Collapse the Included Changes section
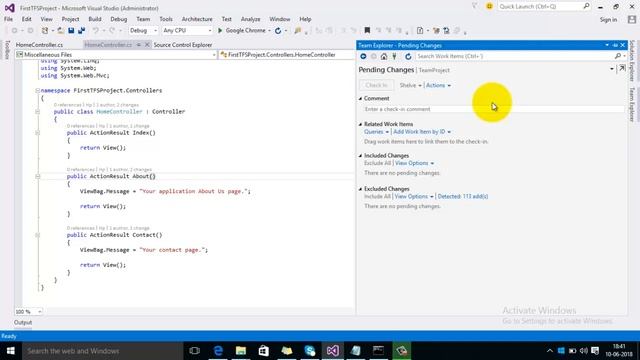The height and width of the screenshot is (360, 640). [360, 156]
